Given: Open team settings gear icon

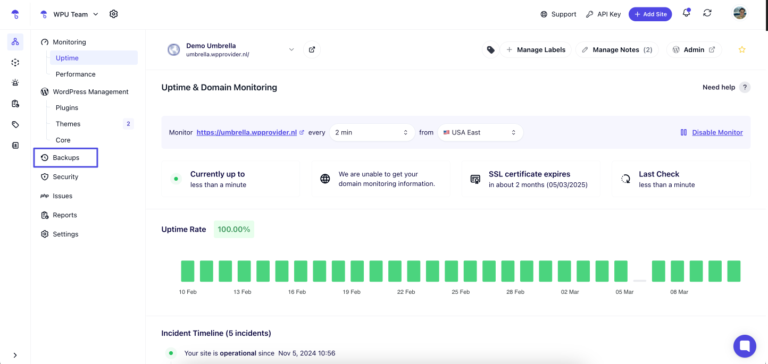Looking at the screenshot, I should click(114, 14).
